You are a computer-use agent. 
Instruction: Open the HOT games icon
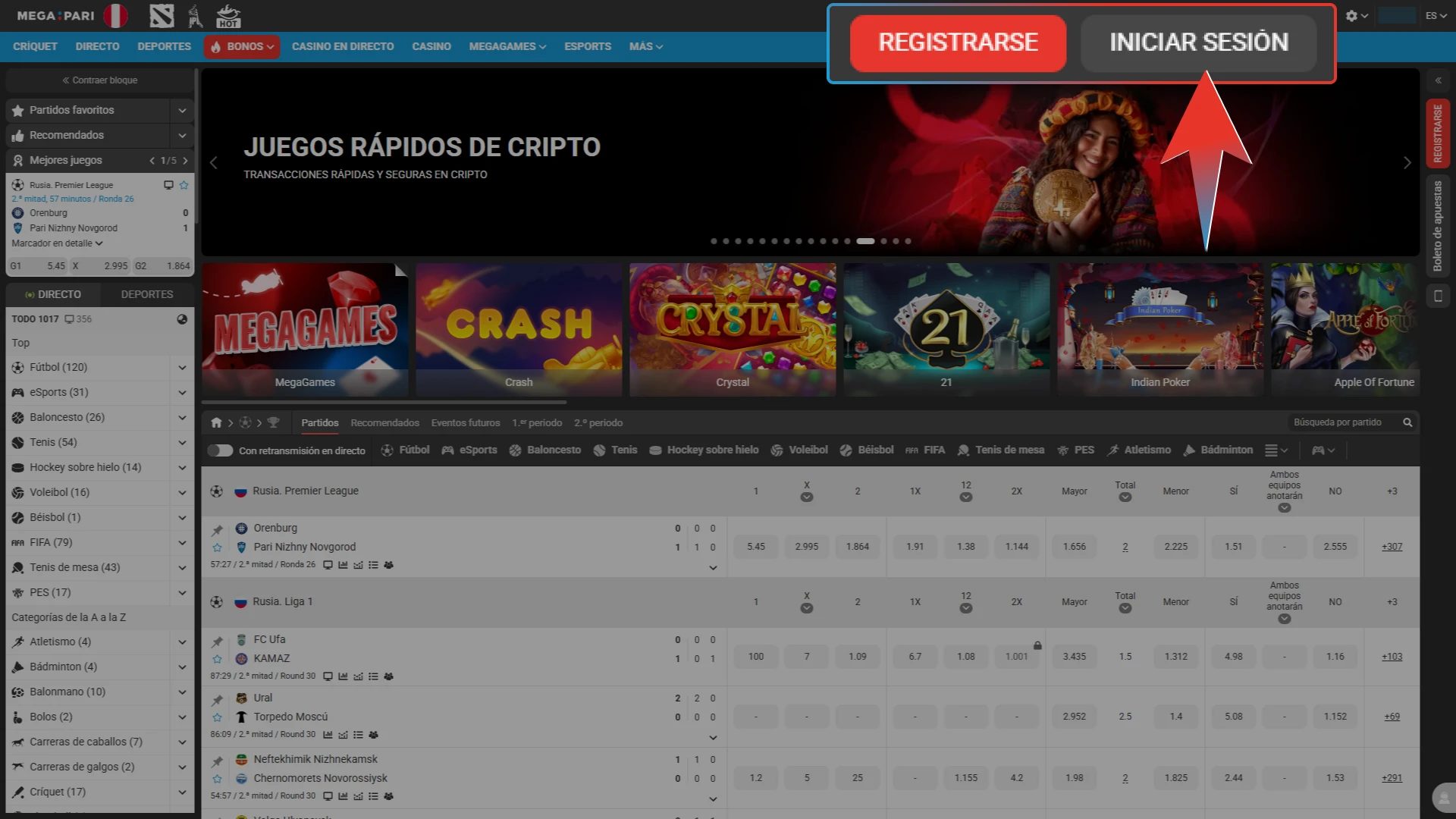pyautogui.click(x=227, y=15)
